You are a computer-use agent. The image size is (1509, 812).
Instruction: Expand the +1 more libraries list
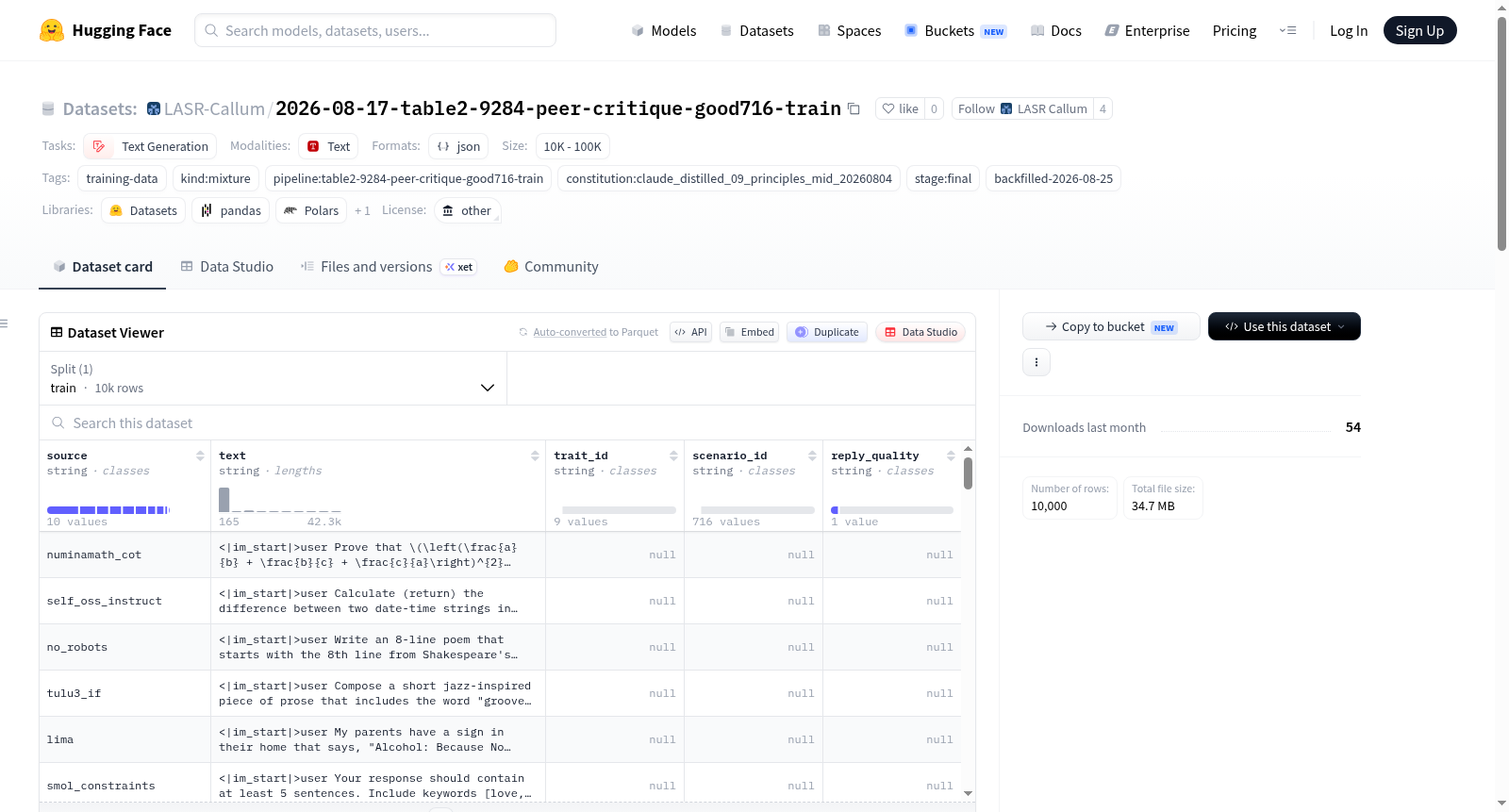click(x=362, y=210)
